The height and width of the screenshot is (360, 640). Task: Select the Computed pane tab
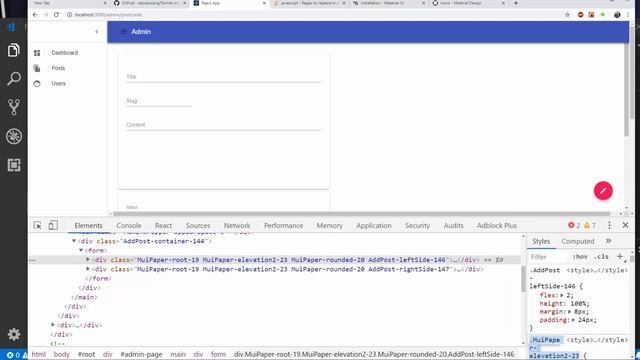tap(578, 241)
